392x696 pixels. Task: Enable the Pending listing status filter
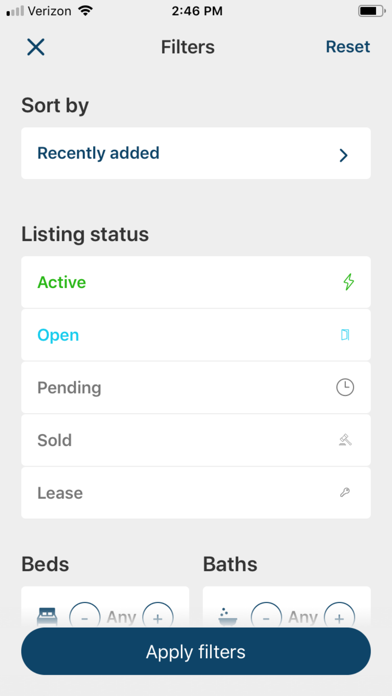(196, 388)
